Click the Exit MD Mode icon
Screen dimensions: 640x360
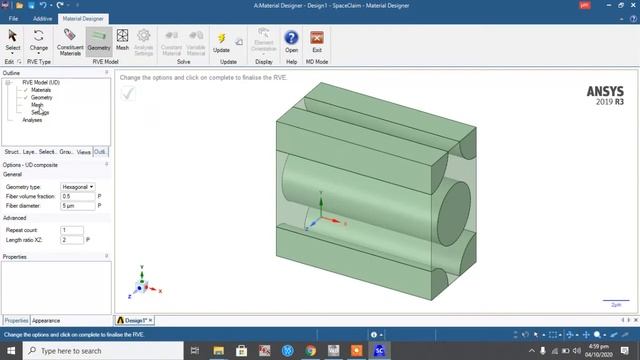tap(317, 38)
